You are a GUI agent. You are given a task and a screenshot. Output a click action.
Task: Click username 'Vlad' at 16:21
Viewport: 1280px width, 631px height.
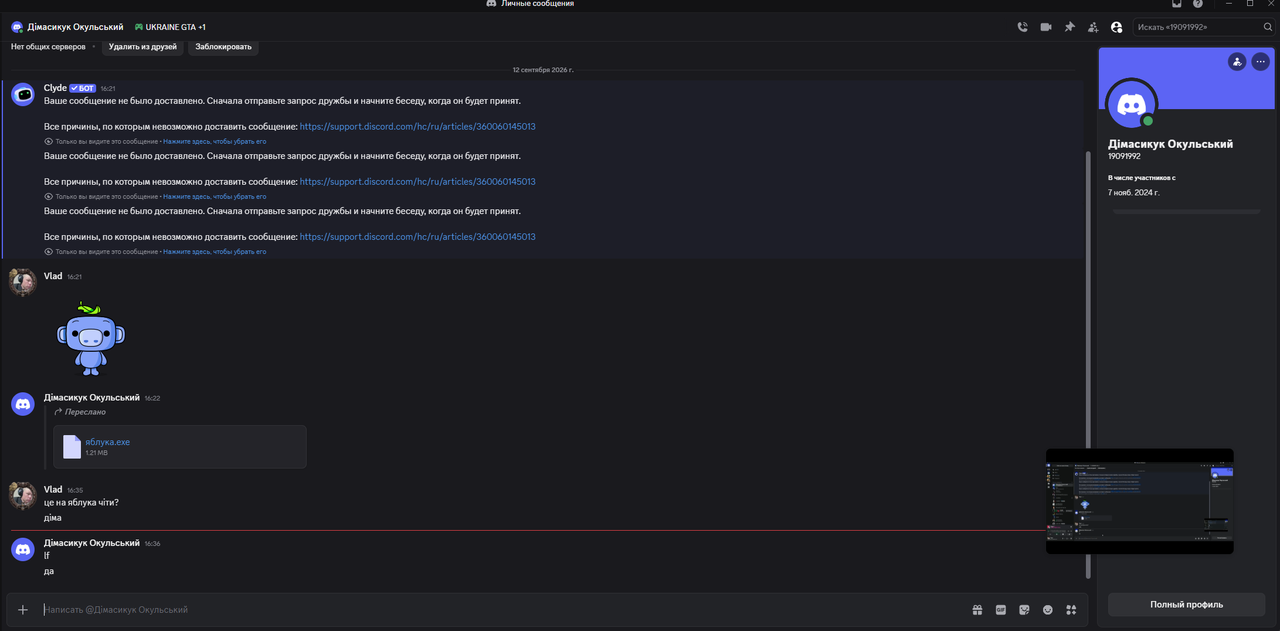click(x=53, y=276)
